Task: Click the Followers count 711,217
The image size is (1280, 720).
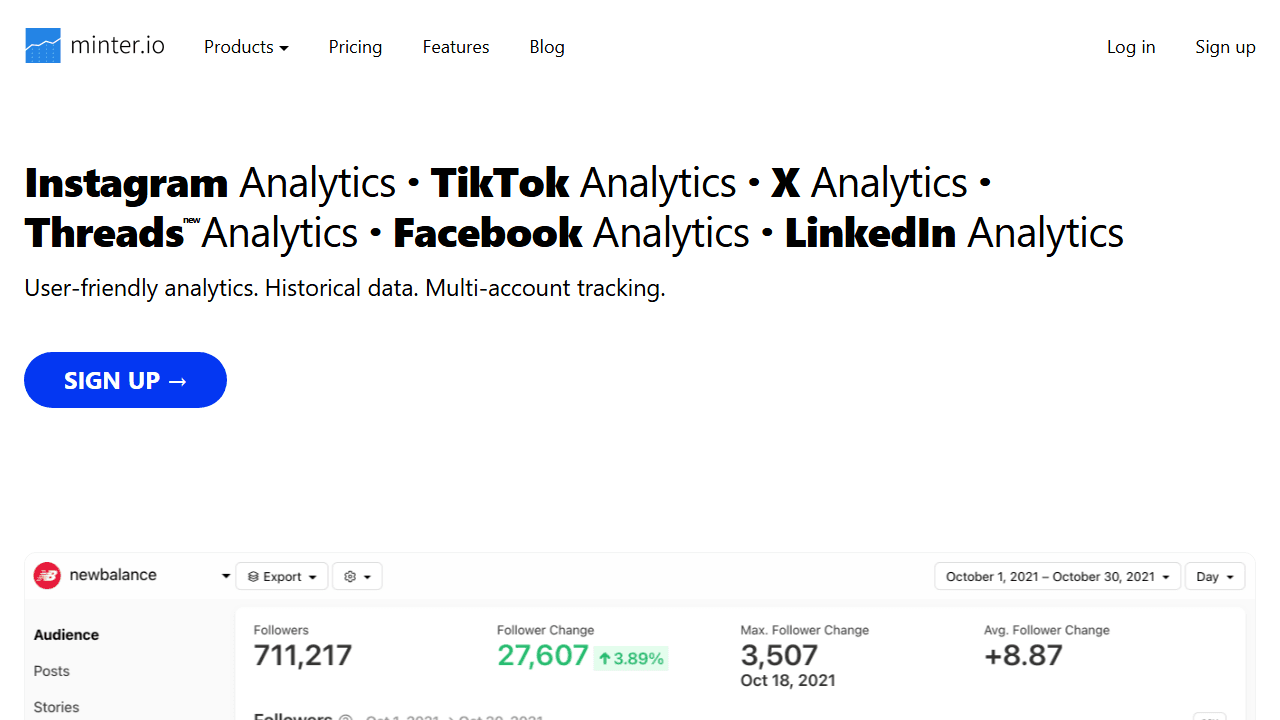Action: (x=303, y=655)
